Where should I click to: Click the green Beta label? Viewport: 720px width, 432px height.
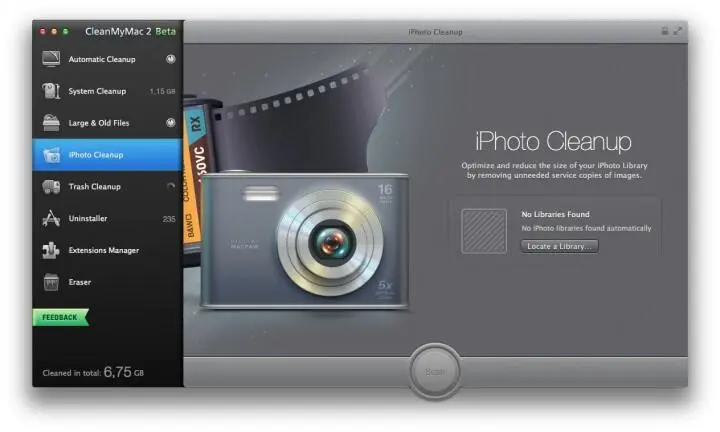point(165,31)
